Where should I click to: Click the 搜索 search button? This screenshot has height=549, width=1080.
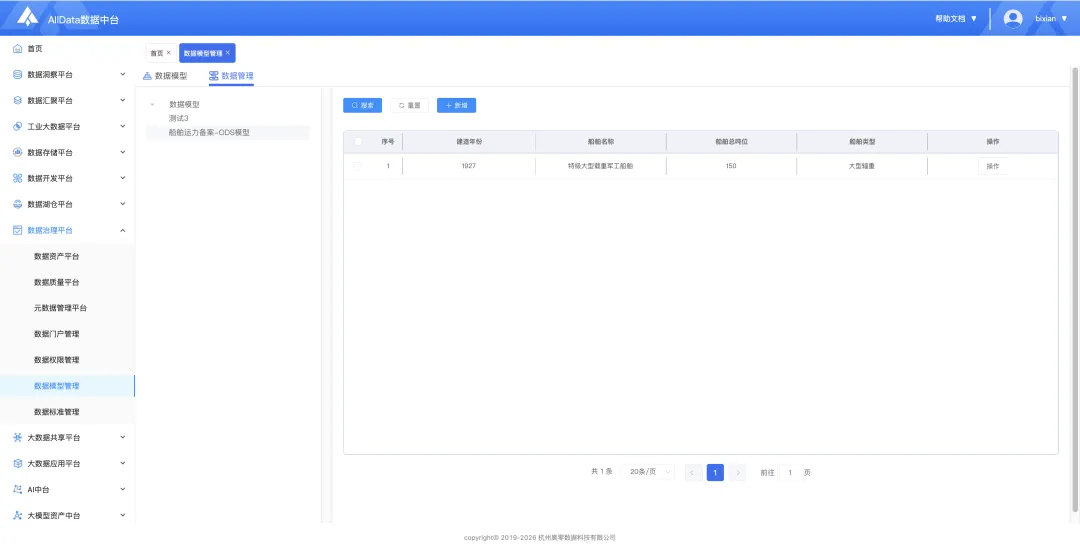coord(362,105)
